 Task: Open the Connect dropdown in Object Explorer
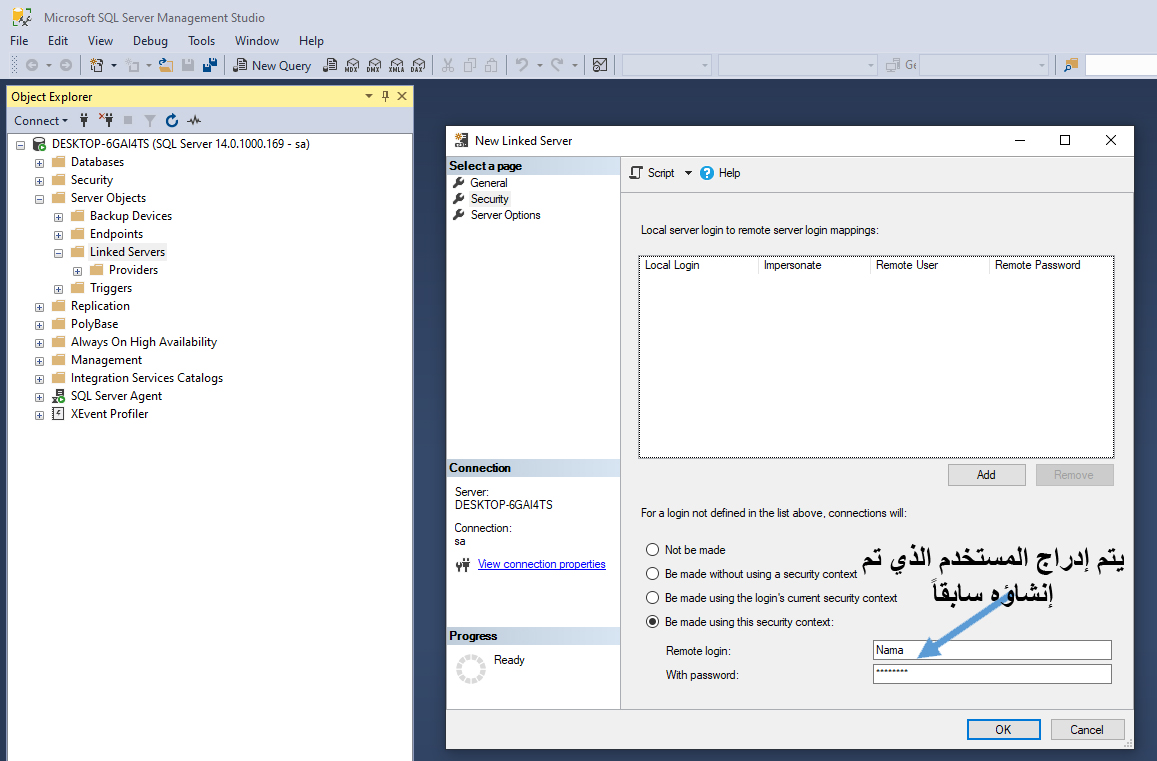[41, 120]
